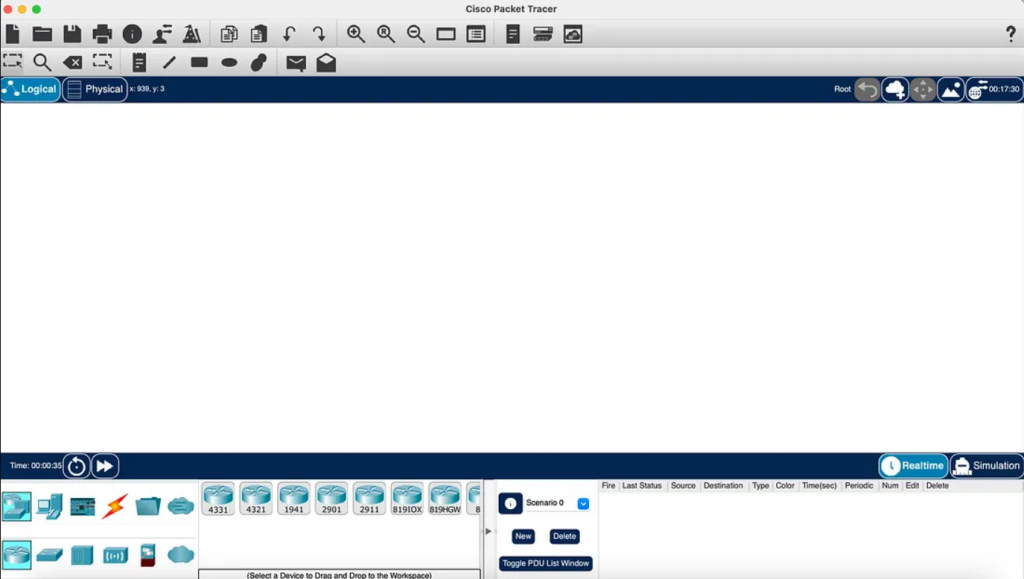Create a new file with the New icon
The height and width of the screenshot is (579, 1024).
tap(12, 34)
